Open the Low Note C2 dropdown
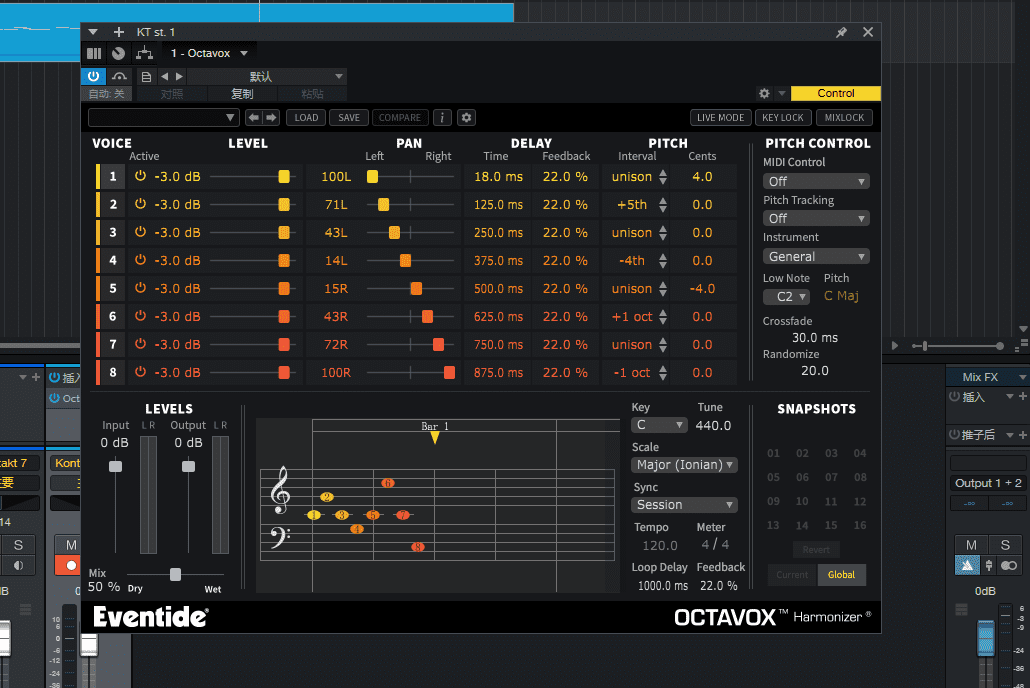Image resolution: width=1030 pixels, height=688 pixels. [x=786, y=296]
